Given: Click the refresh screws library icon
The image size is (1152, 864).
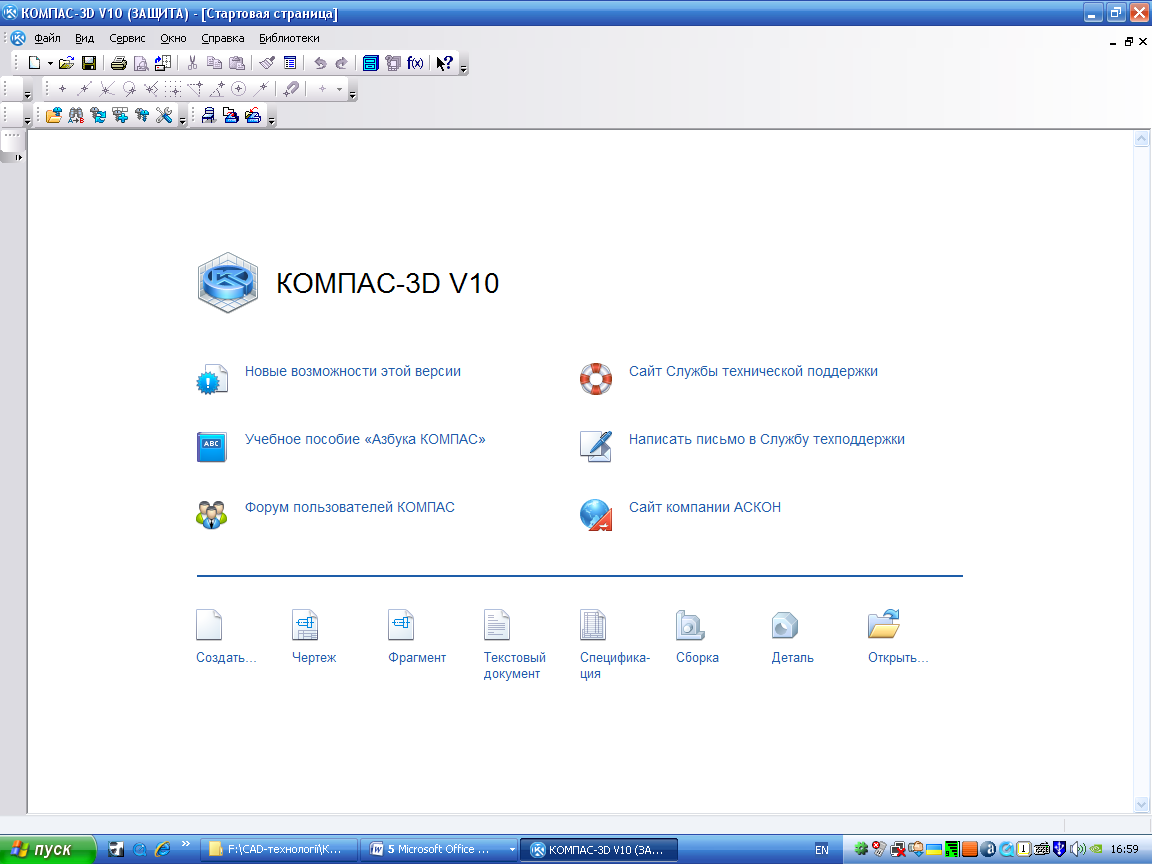Looking at the screenshot, I should pos(98,115).
